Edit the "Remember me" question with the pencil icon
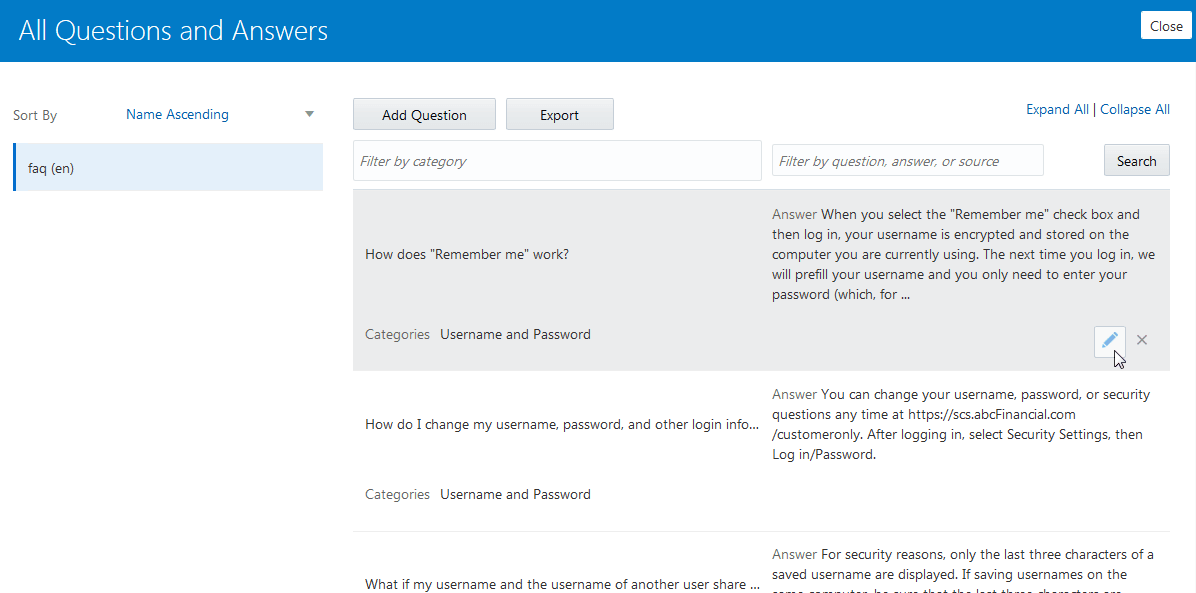This screenshot has width=1196, height=593. click(x=1109, y=341)
